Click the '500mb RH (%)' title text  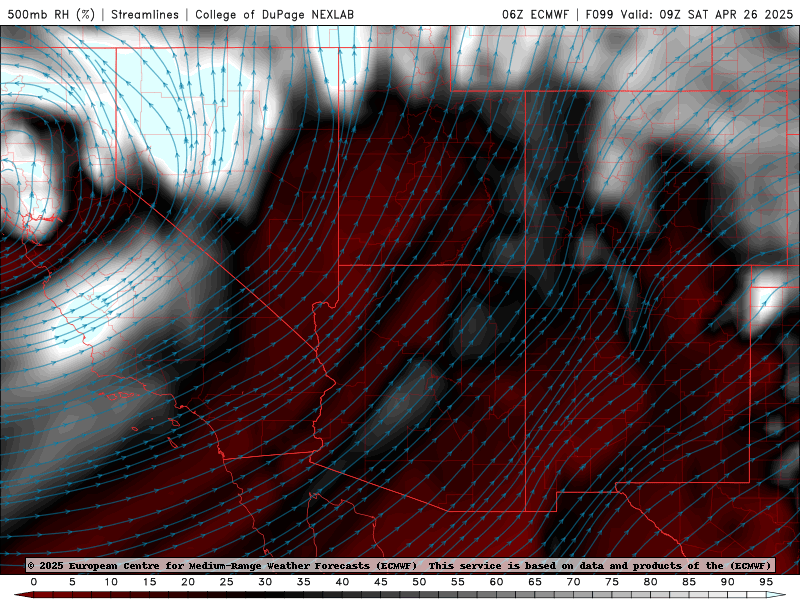pos(51,14)
